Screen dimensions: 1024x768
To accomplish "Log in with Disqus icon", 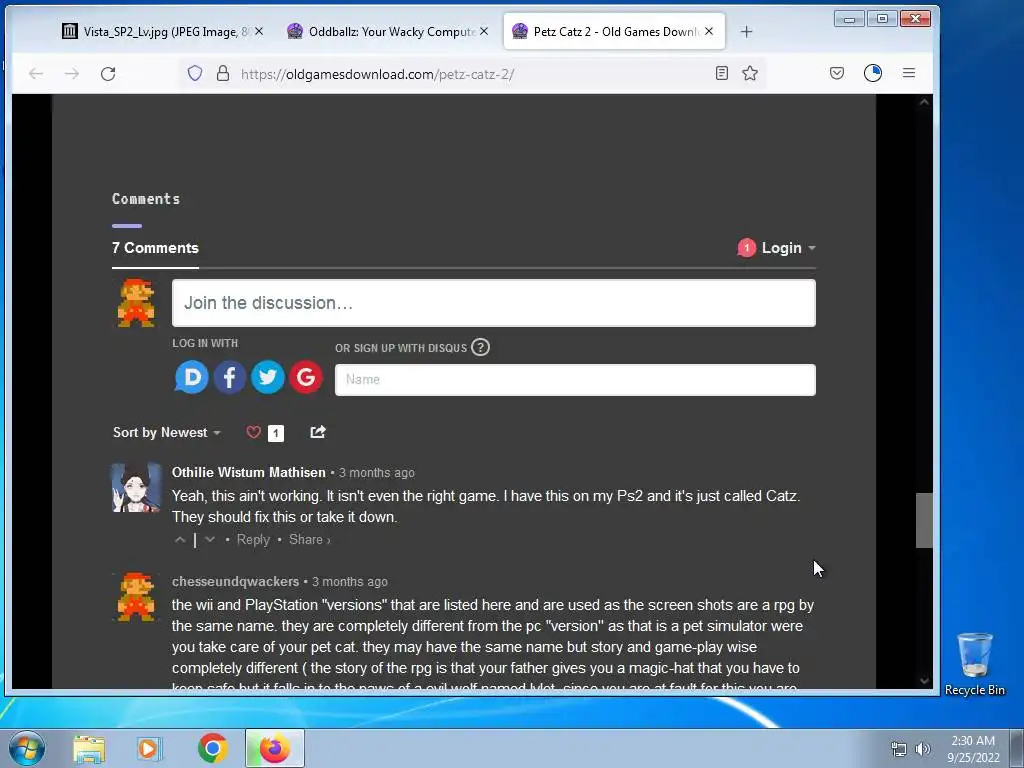I will [x=191, y=377].
